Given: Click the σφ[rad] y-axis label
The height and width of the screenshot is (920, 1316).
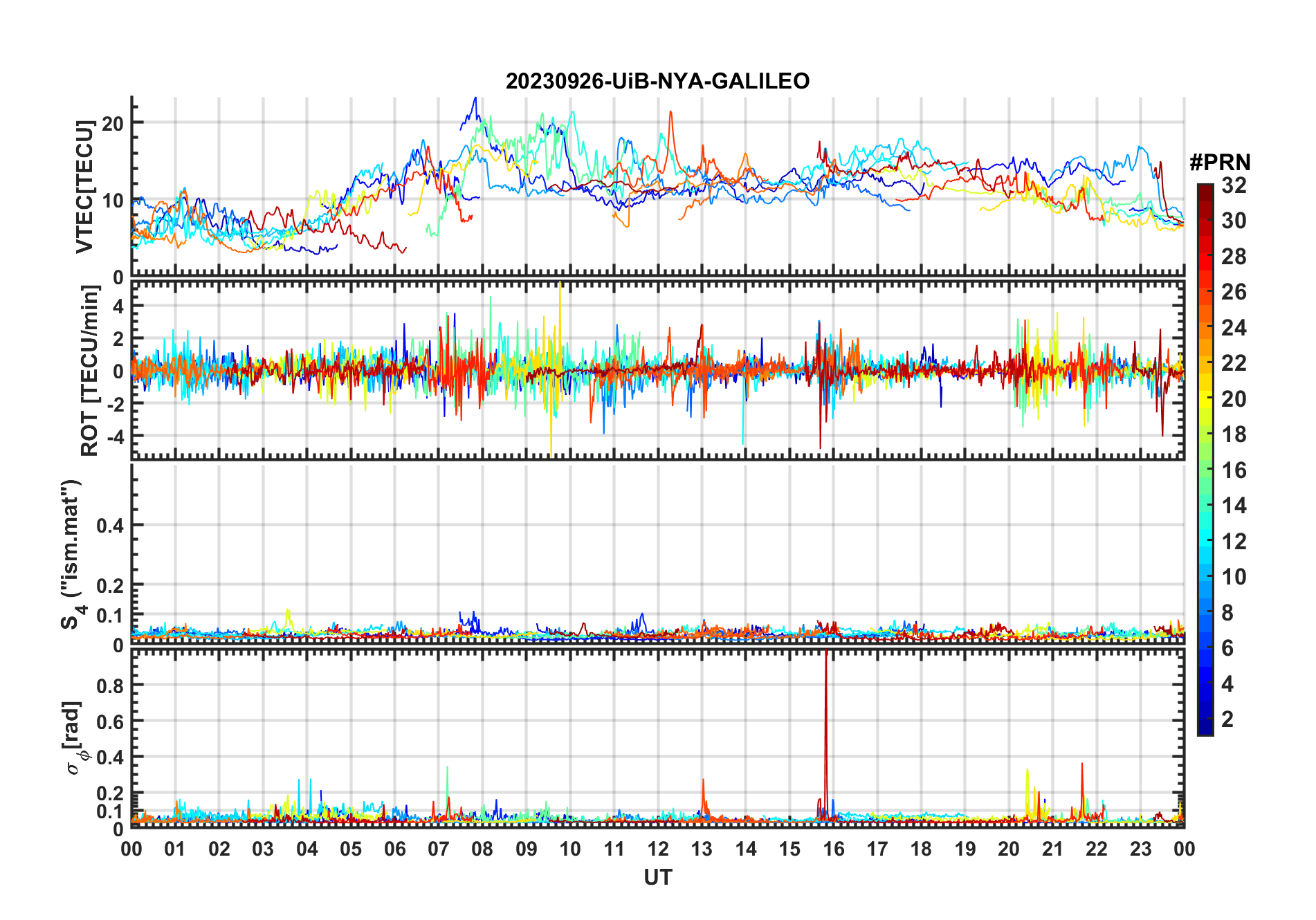Looking at the screenshot, I should [x=74, y=738].
